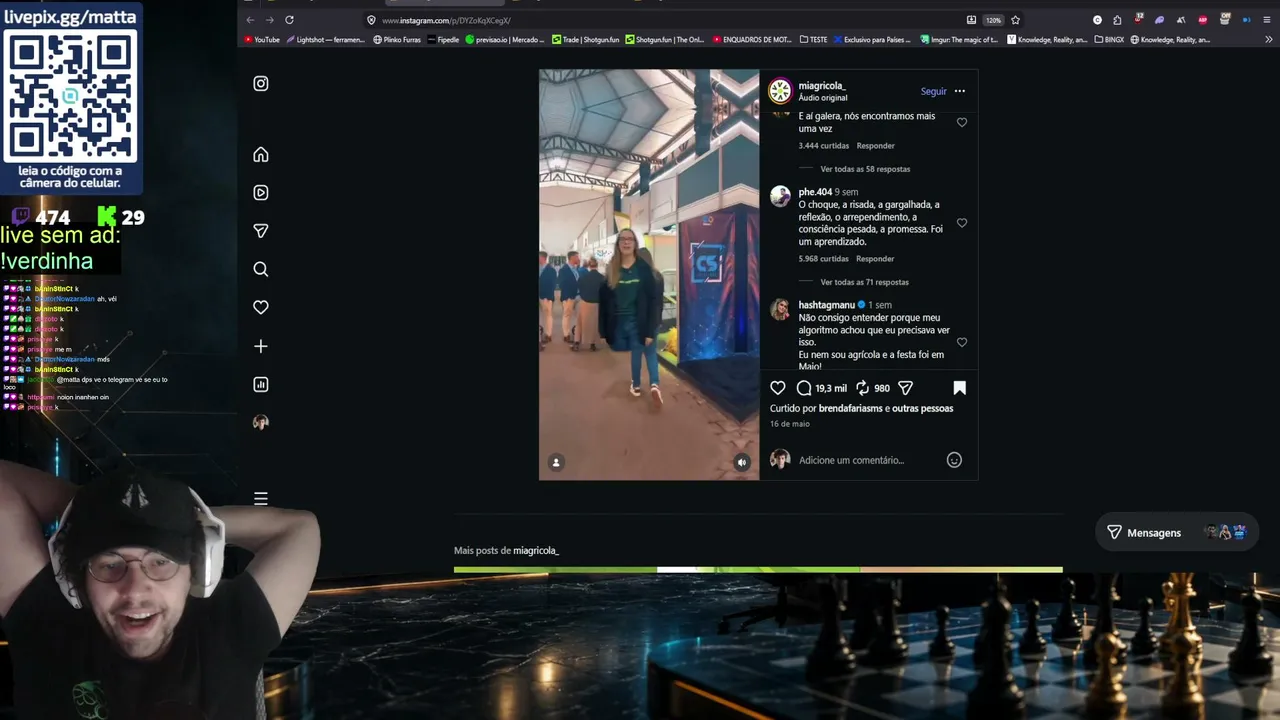The image size is (1280, 720).
Task: Open the YouTube bookmark
Action: pos(262,40)
